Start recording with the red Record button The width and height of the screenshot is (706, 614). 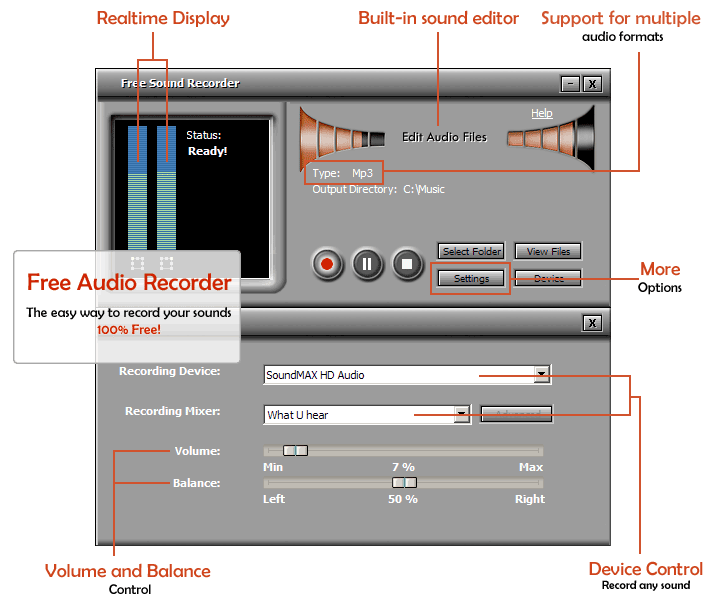tap(327, 265)
